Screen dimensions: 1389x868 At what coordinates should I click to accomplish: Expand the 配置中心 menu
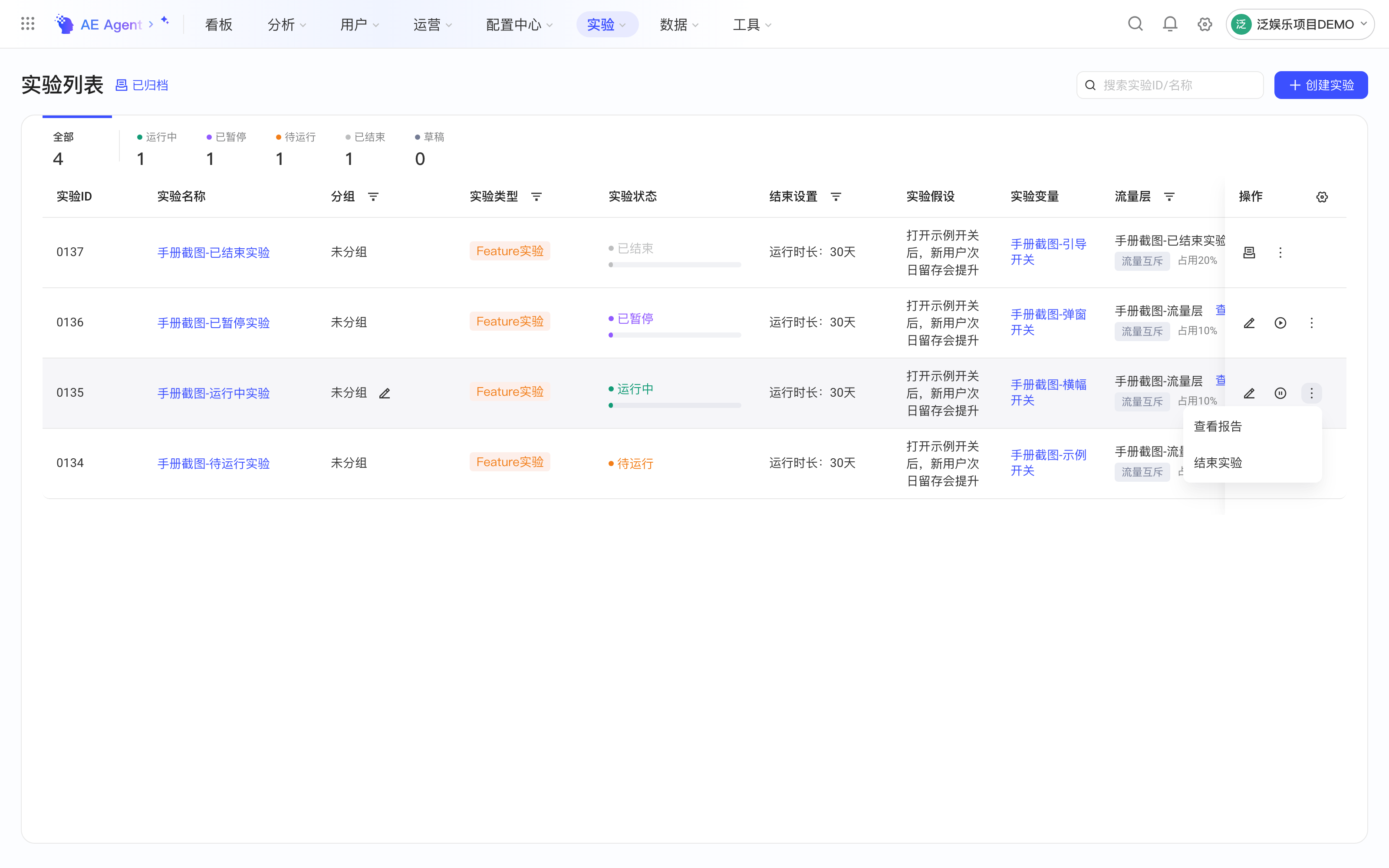tap(519, 25)
